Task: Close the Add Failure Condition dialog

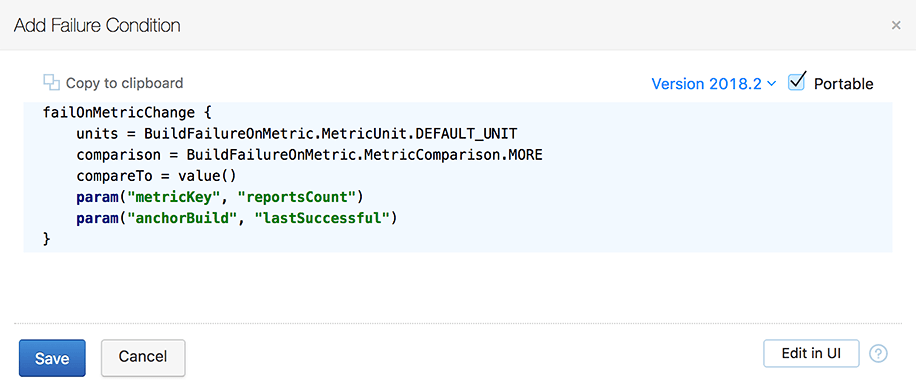Action: click(896, 25)
